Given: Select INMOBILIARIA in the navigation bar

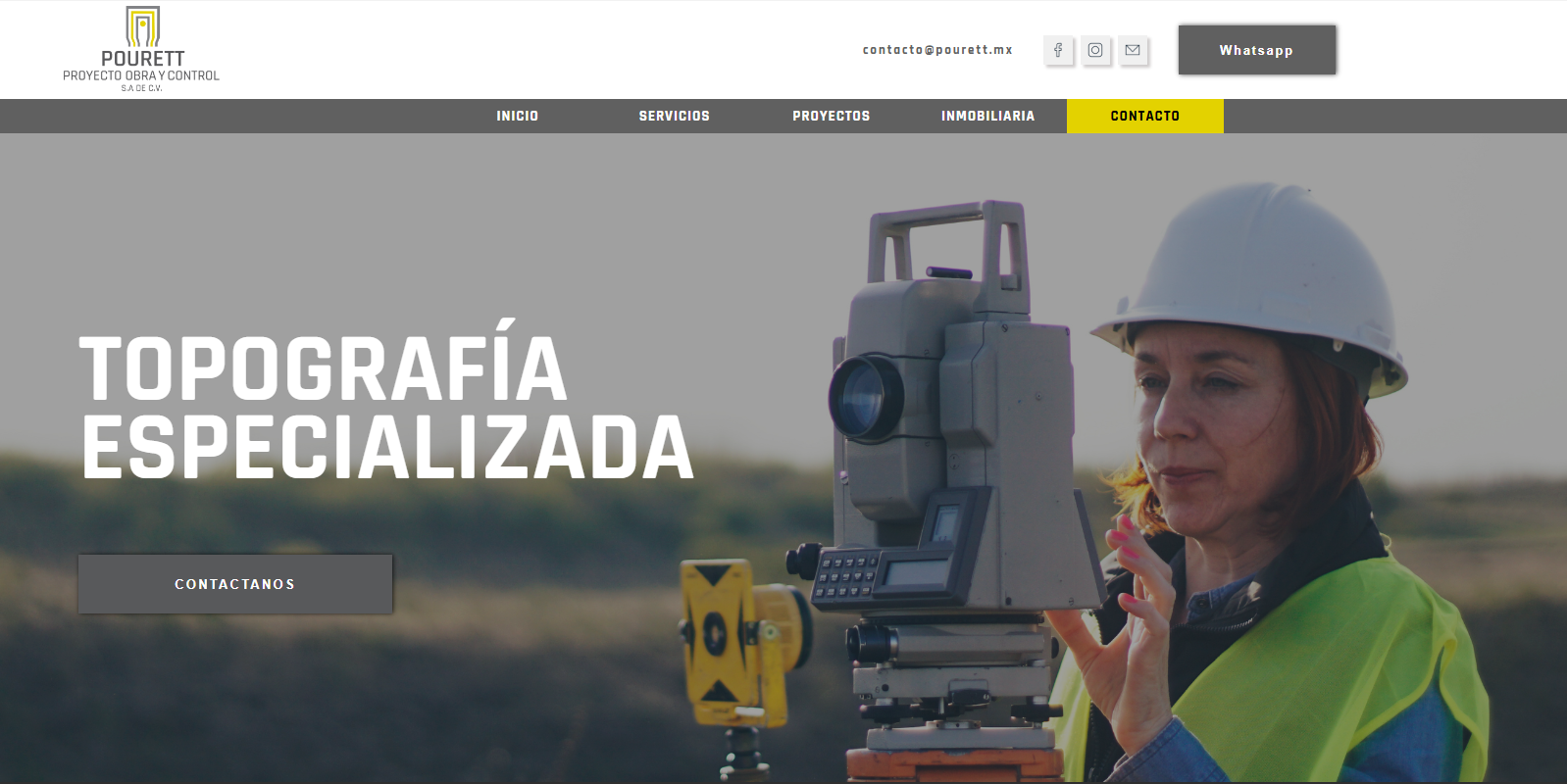Looking at the screenshot, I should 987,116.
